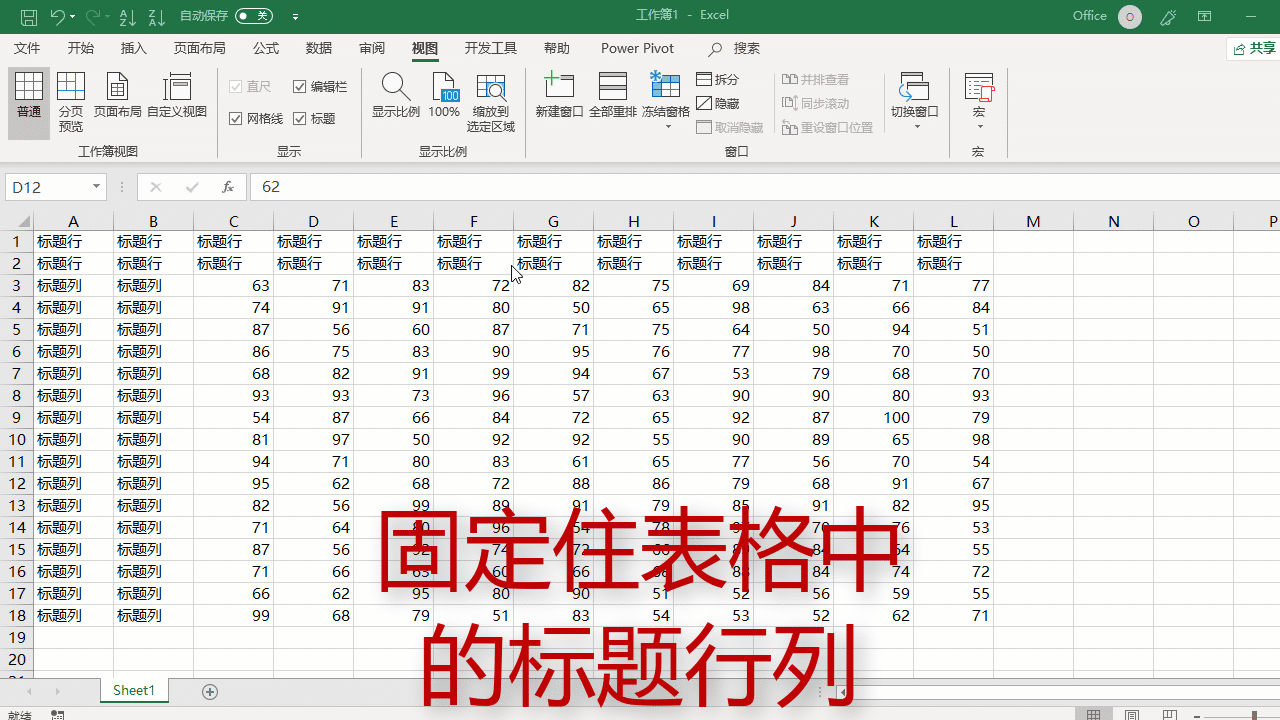Click the formula bar cancel X icon
This screenshot has height=720, width=1280.
pos(155,187)
